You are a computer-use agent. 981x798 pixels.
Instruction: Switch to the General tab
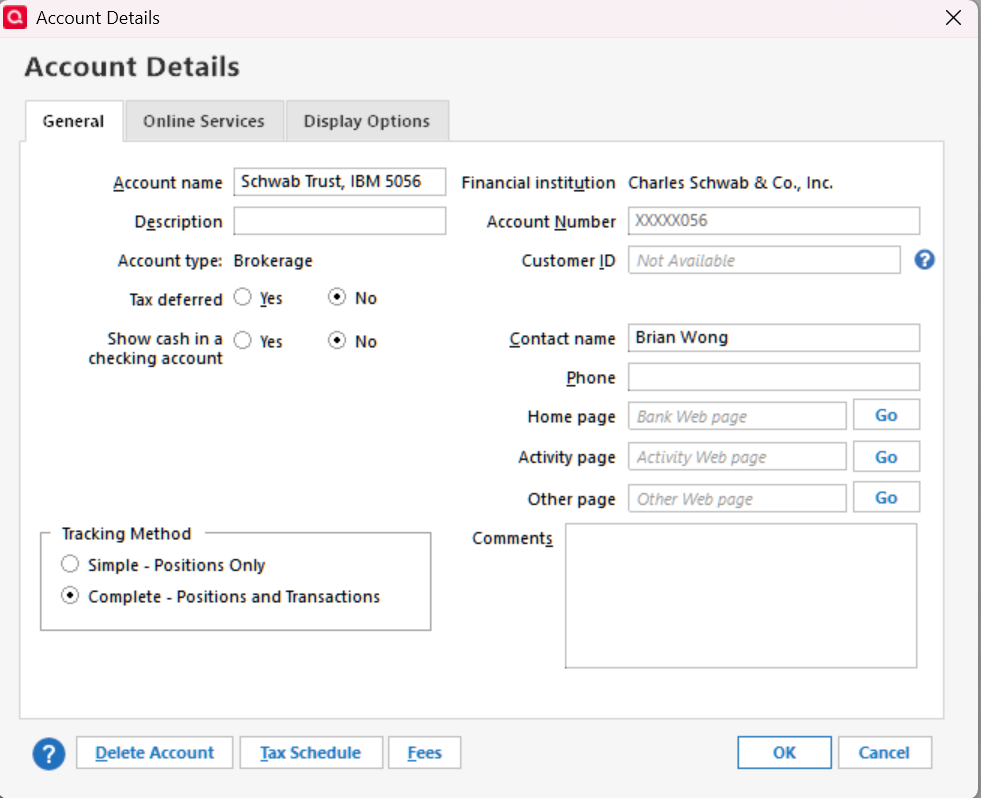click(73, 121)
